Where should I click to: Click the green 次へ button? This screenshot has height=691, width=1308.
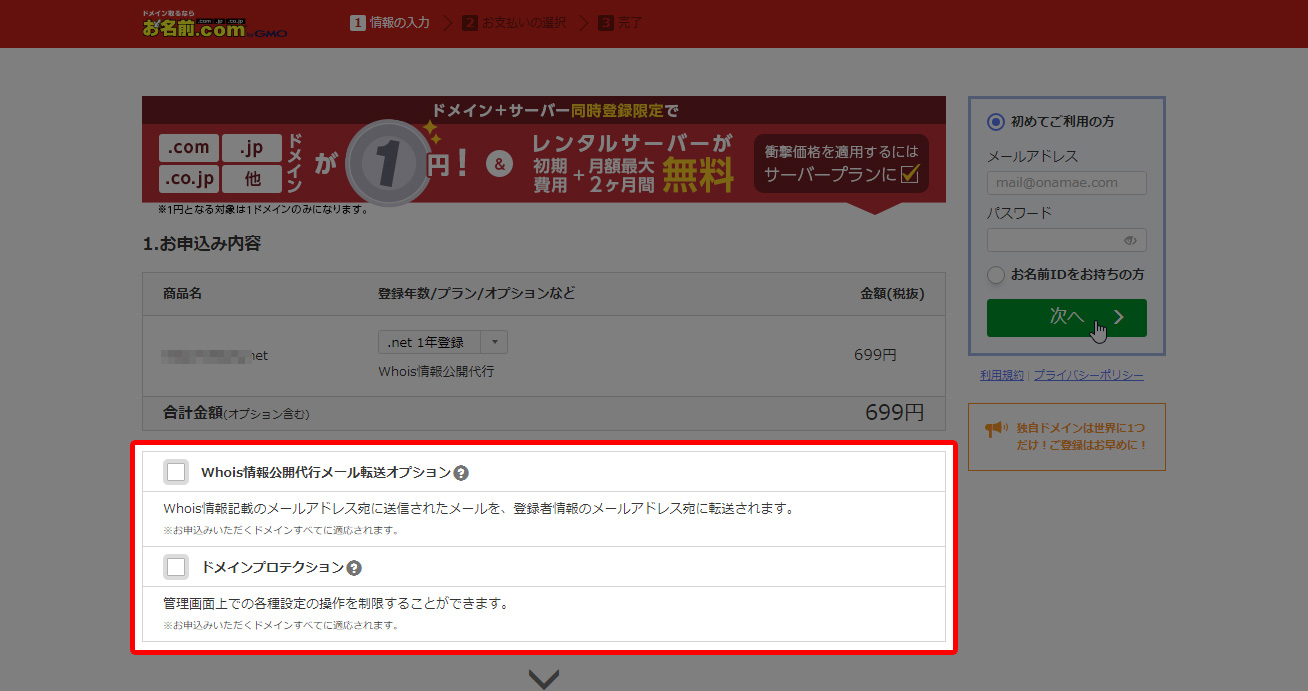[1066, 317]
